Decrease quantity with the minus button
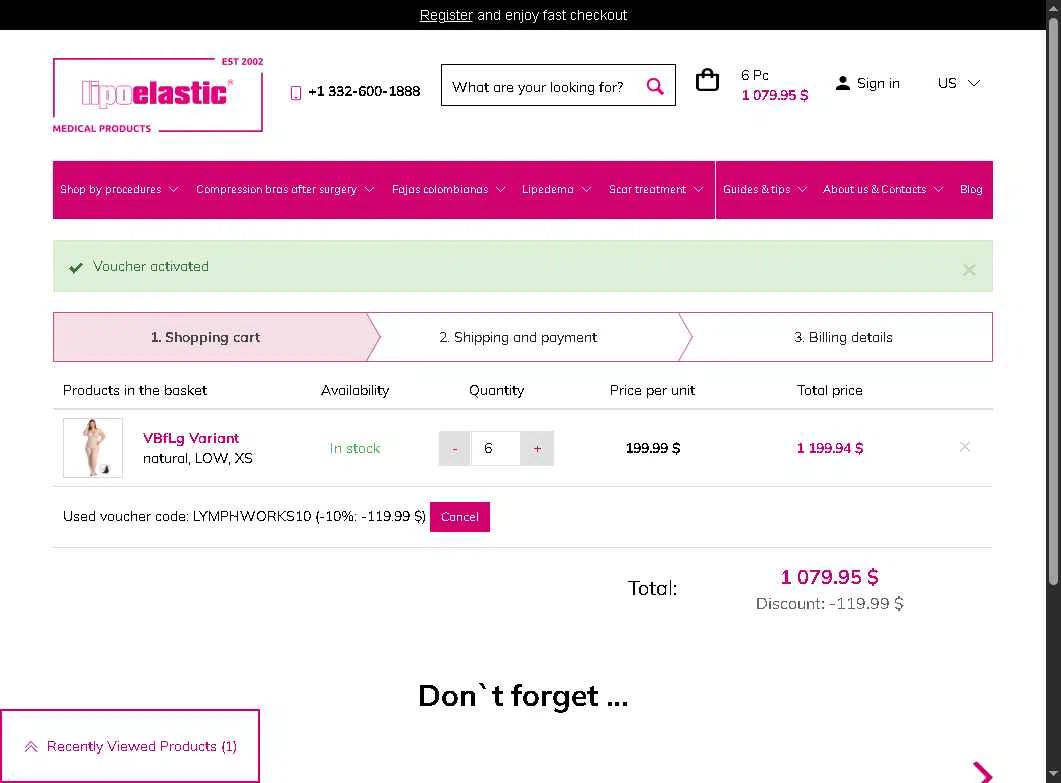The width and height of the screenshot is (1061, 783). [x=455, y=449]
